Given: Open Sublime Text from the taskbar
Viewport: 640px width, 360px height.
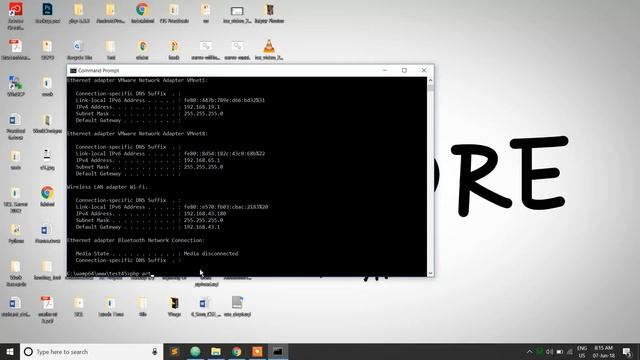Looking at the screenshot, I should tap(174, 351).
